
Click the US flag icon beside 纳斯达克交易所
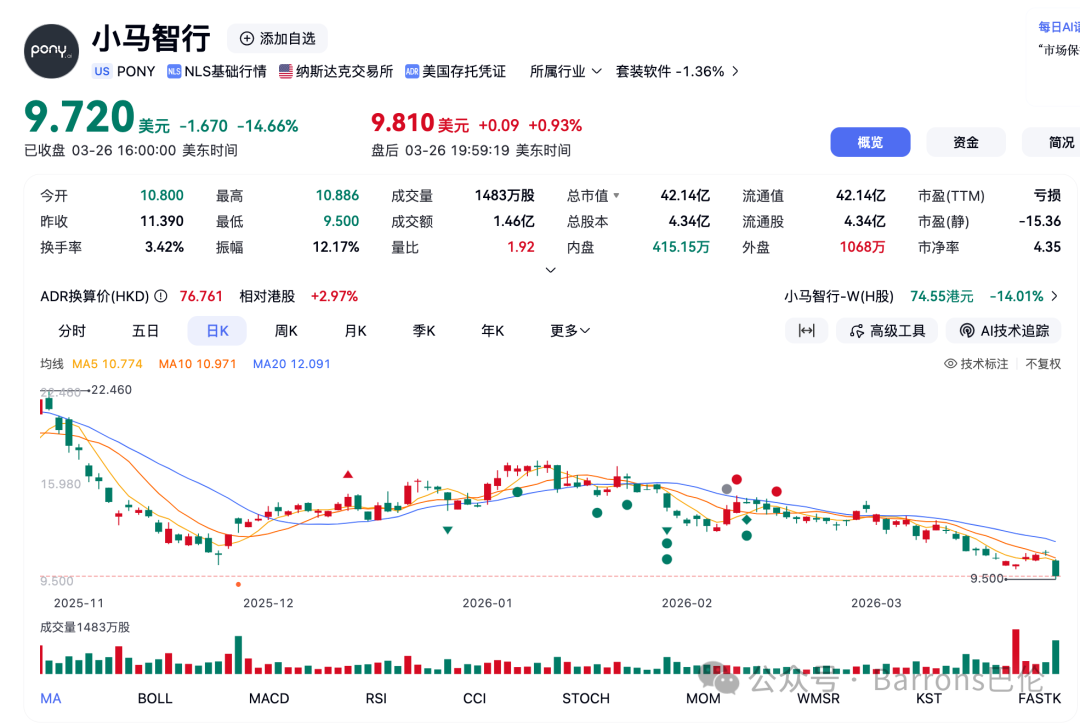point(286,72)
